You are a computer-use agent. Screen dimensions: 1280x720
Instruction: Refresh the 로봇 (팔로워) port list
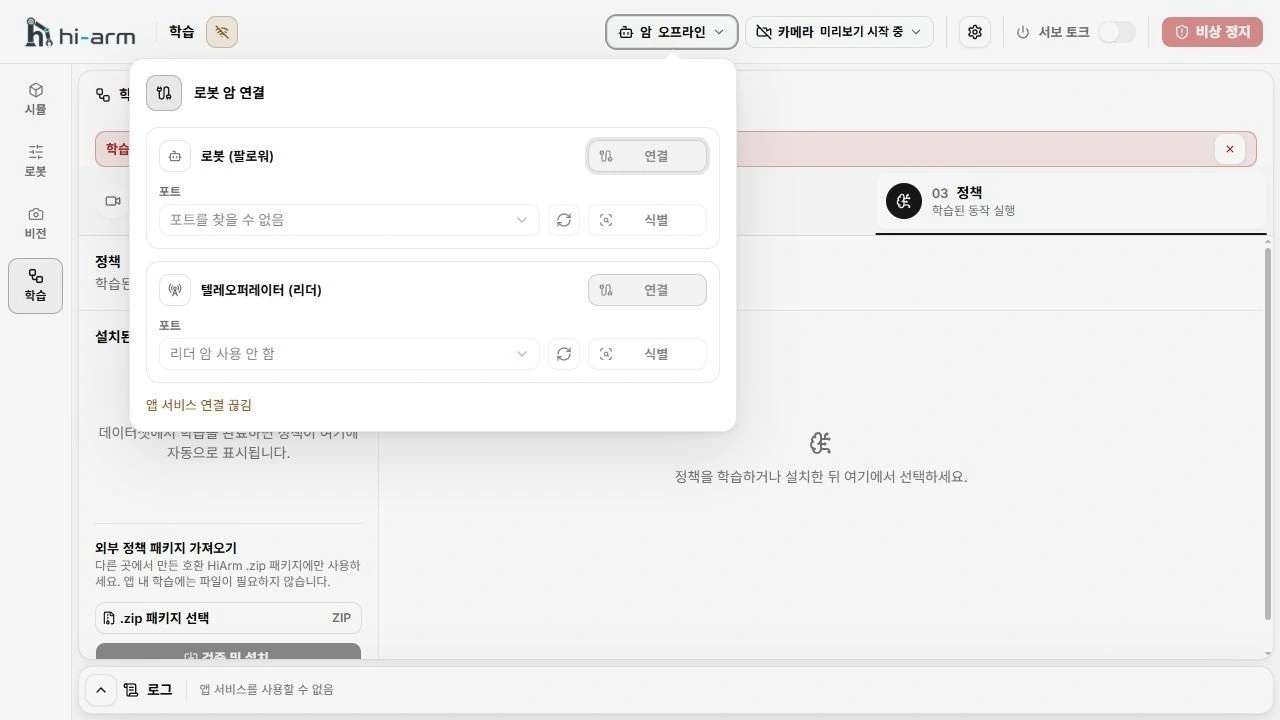pos(564,220)
